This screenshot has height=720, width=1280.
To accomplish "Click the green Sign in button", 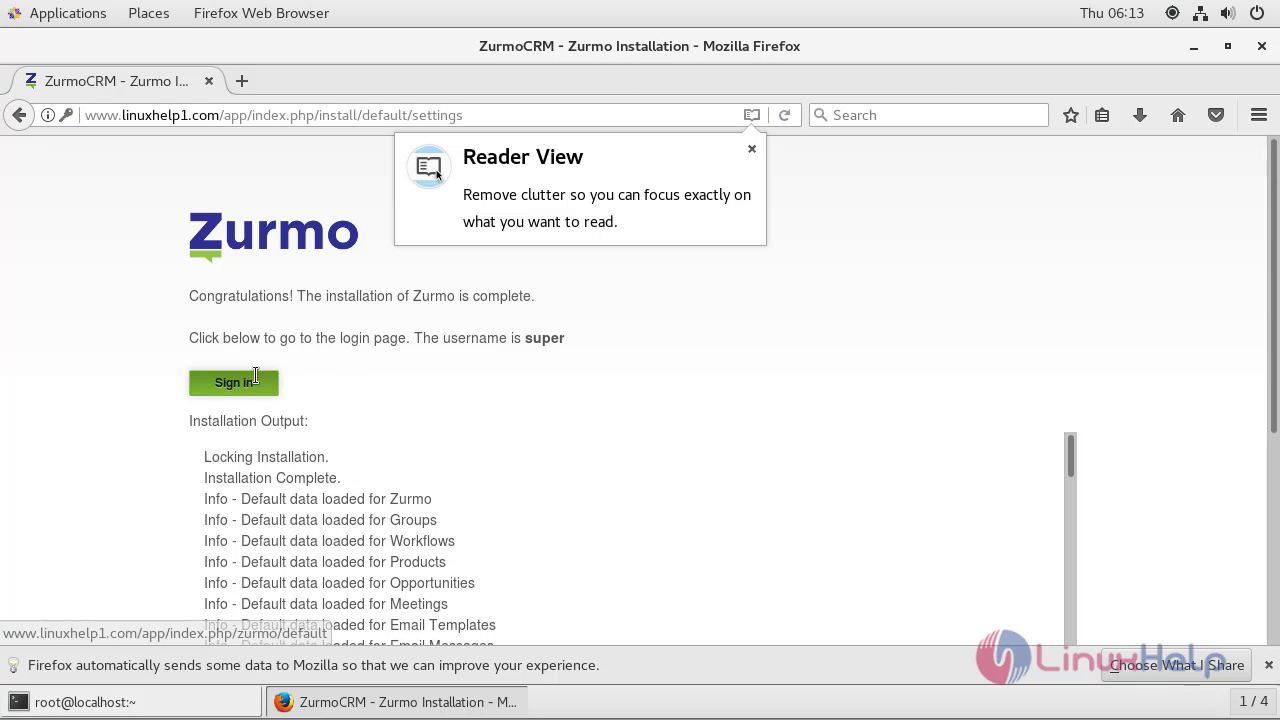I will 234,383.
